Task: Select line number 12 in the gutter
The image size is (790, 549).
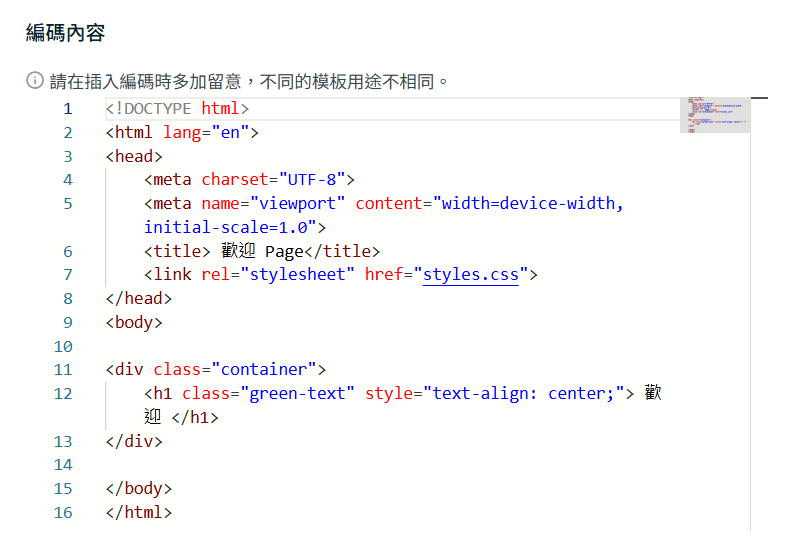Action: (x=63, y=394)
